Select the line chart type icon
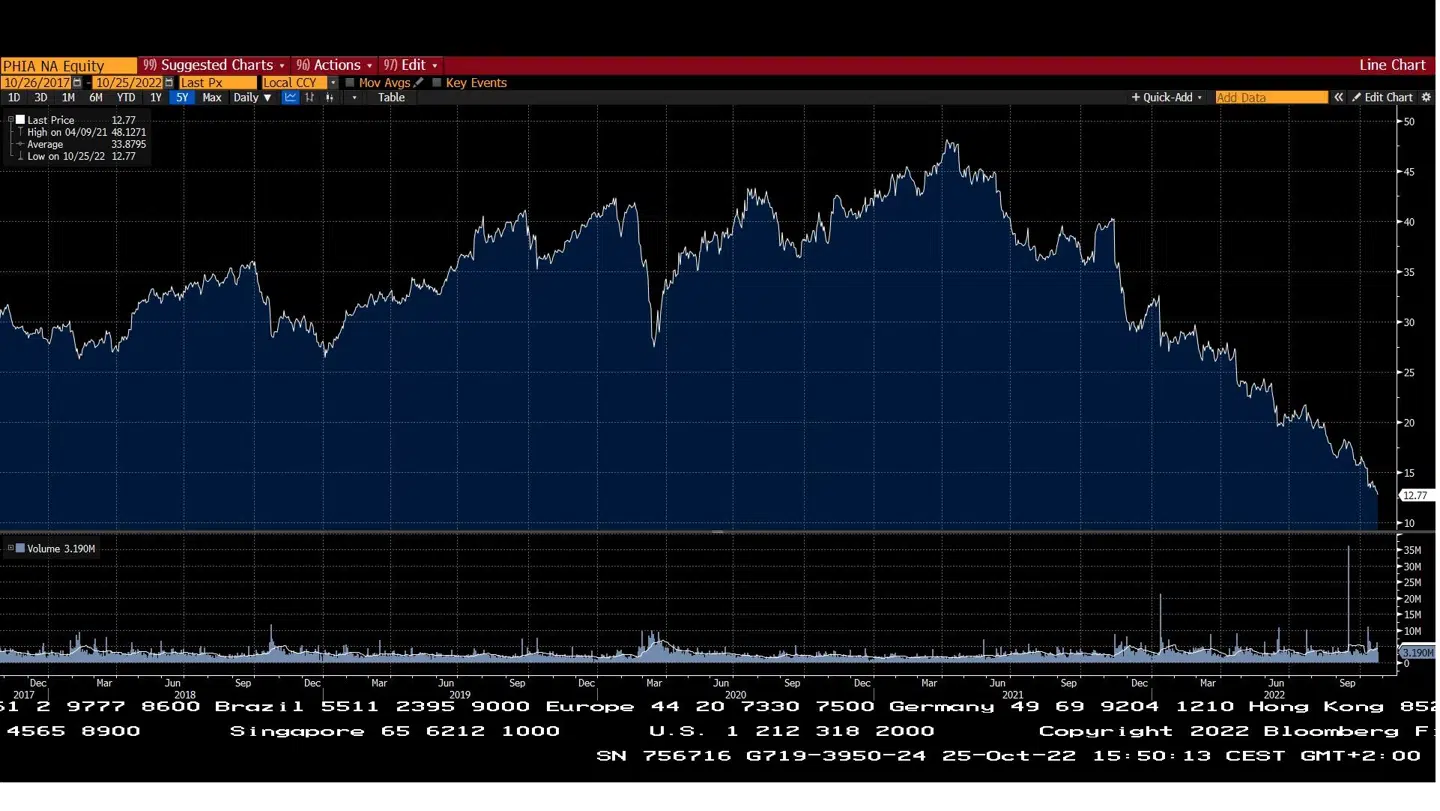This screenshot has height=811, width=1440. tap(290, 98)
